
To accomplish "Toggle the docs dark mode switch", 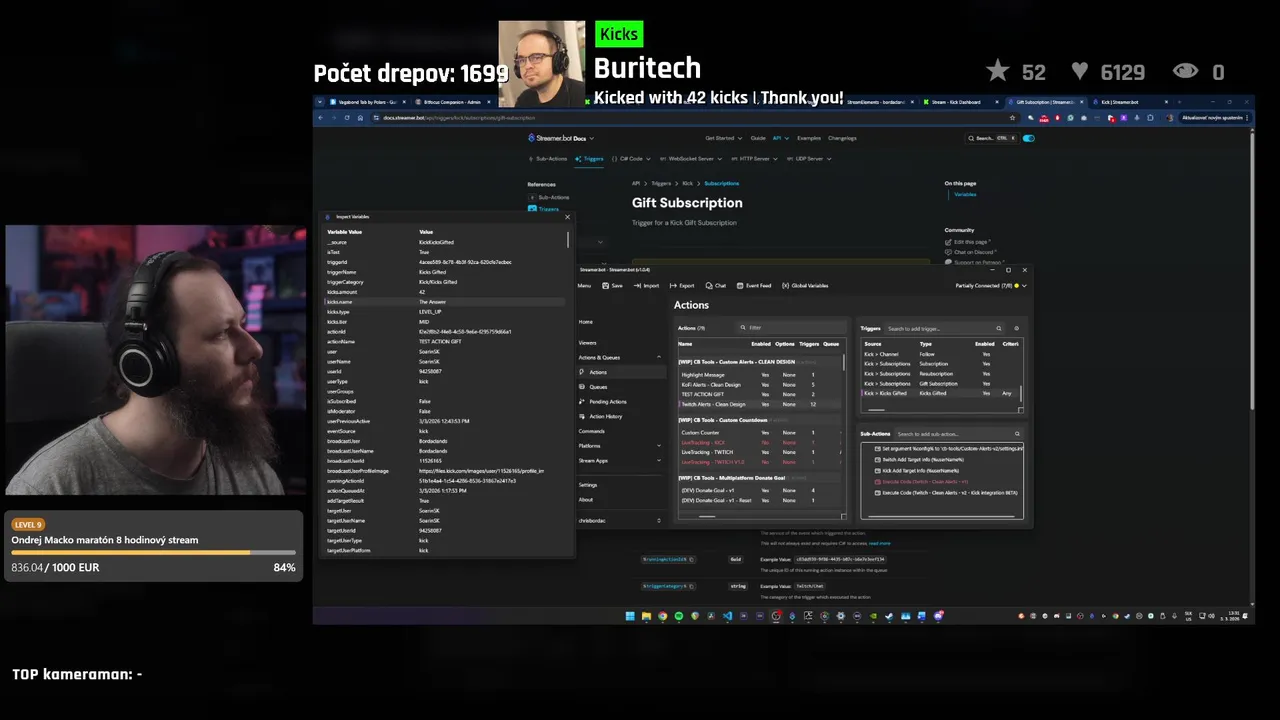I will click(1028, 138).
